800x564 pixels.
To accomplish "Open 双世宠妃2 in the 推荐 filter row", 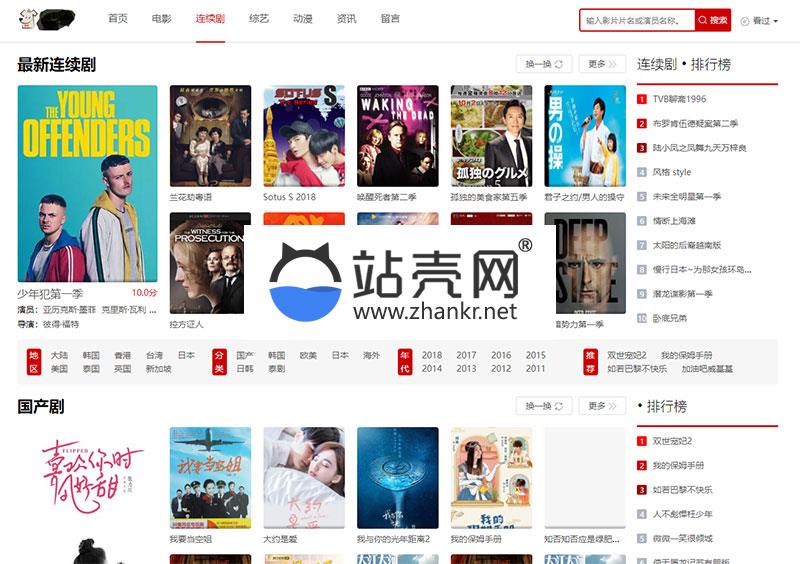I will pos(627,355).
